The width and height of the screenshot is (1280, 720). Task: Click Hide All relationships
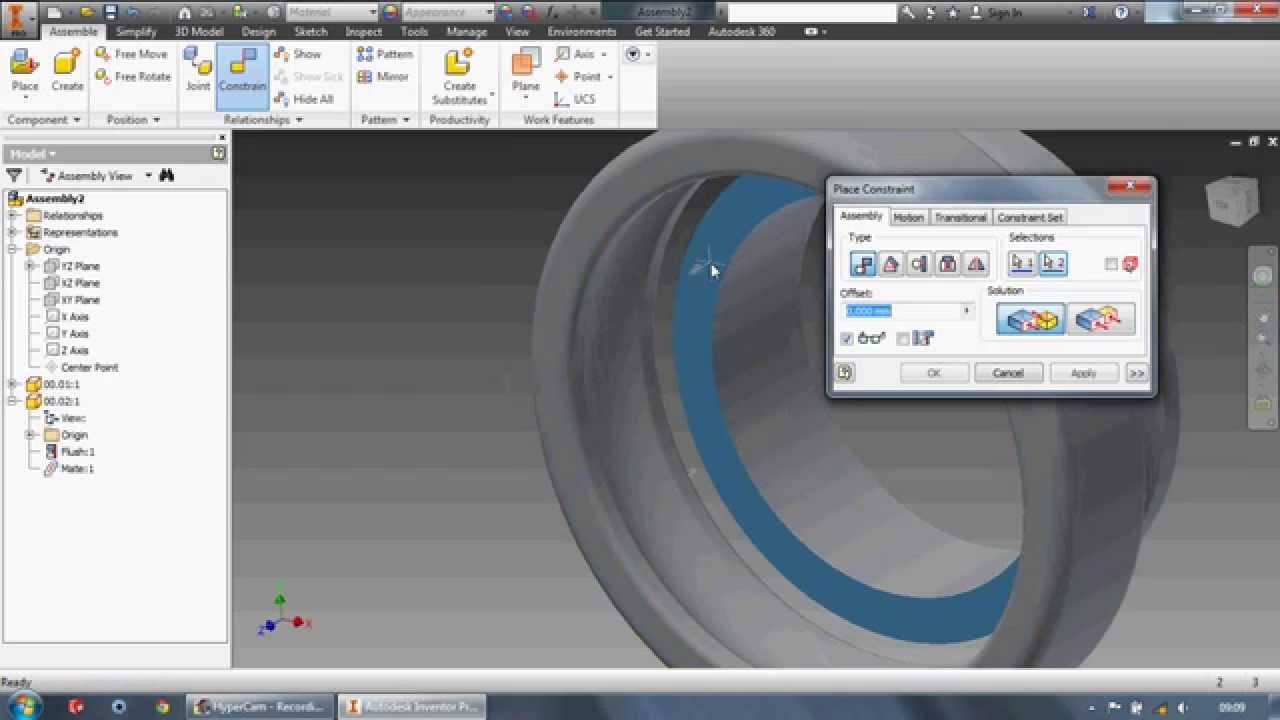pyautogui.click(x=303, y=99)
